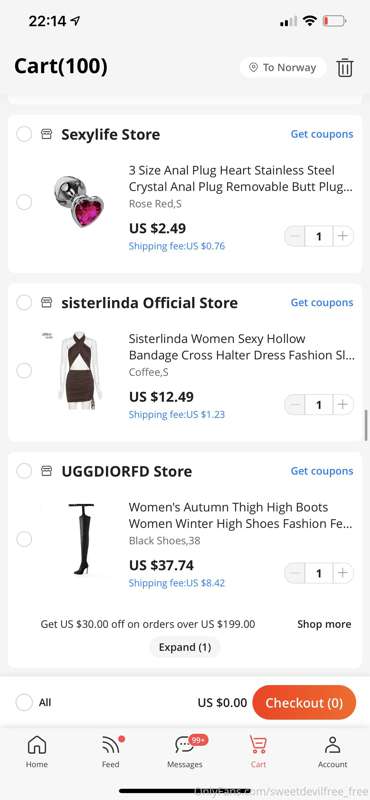This screenshot has width=370, height=800.
Task: Select the Sisterlinda halter dress item
Action: (24, 370)
